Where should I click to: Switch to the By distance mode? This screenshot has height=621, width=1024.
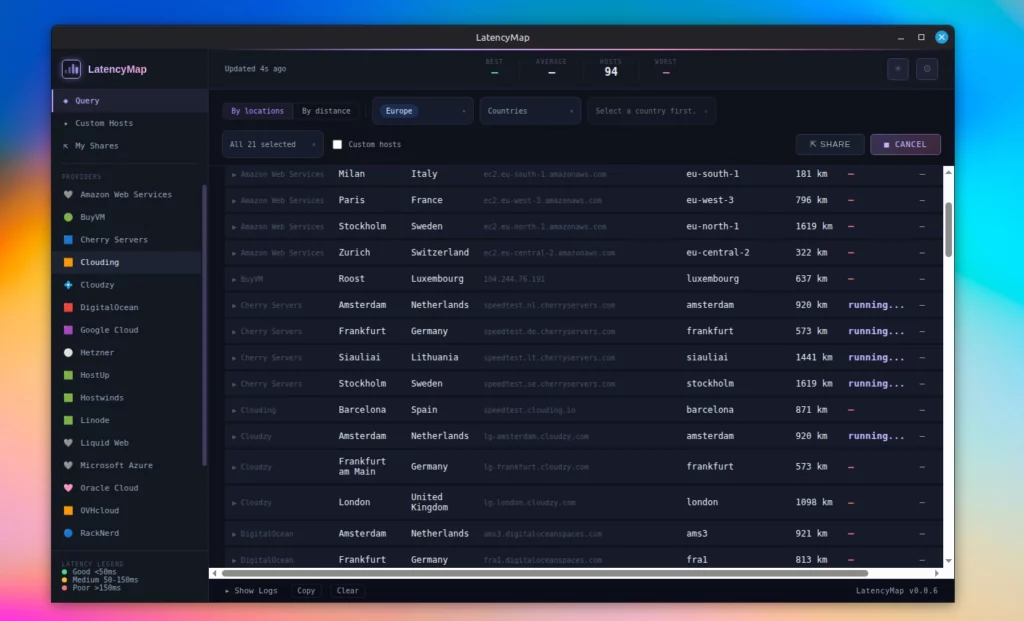click(326, 111)
